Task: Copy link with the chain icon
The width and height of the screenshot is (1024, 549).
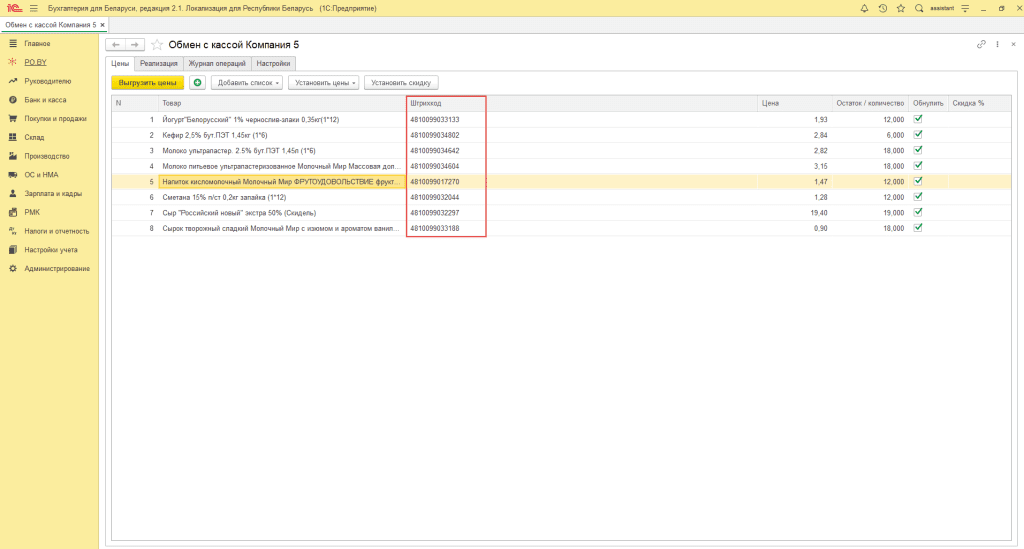Action: [x=981, y=44]
